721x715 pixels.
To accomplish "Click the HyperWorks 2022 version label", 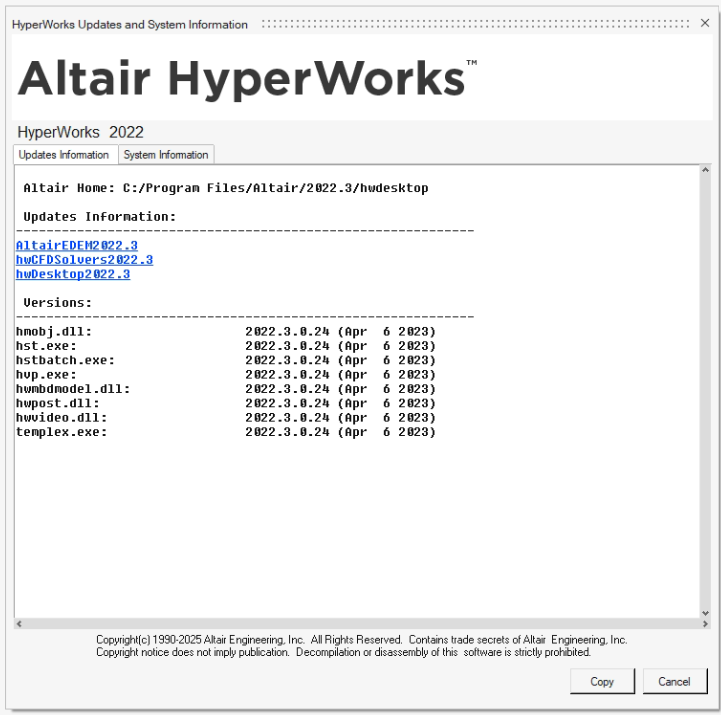I will click(80, 132).
